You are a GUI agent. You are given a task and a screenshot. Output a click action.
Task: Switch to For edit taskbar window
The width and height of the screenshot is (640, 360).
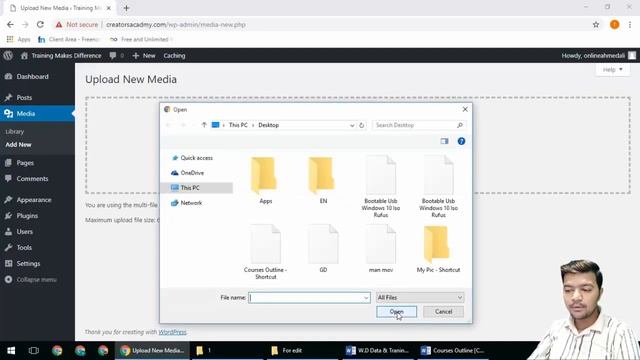[x=302, y=350]
